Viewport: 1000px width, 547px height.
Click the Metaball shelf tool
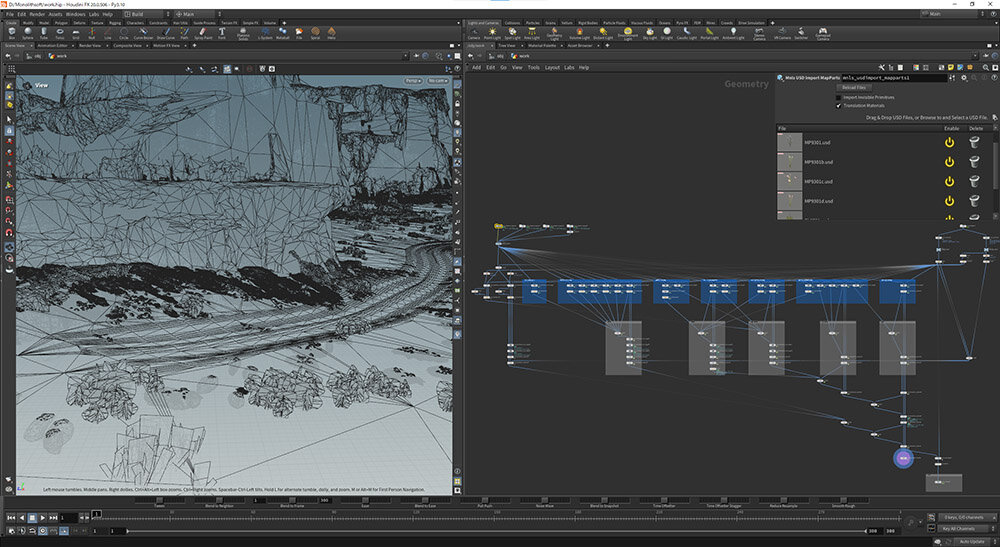point(281,33)
